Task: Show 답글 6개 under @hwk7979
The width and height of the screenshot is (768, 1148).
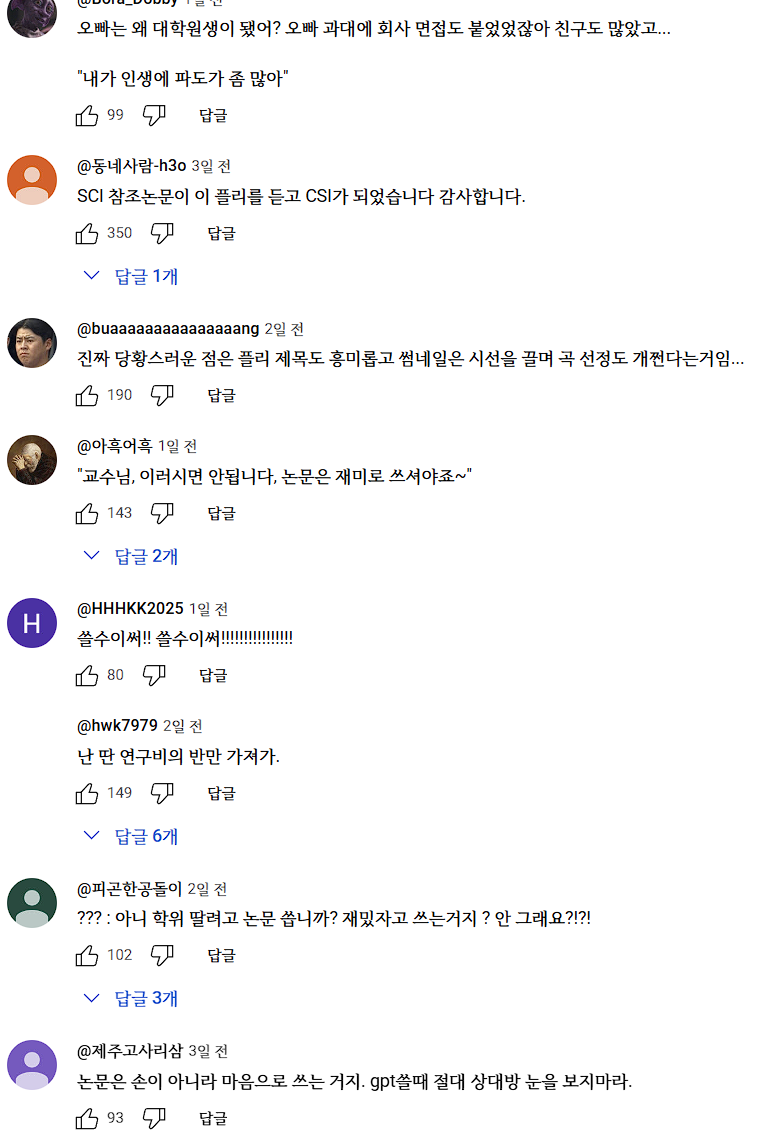Action: 132,836
